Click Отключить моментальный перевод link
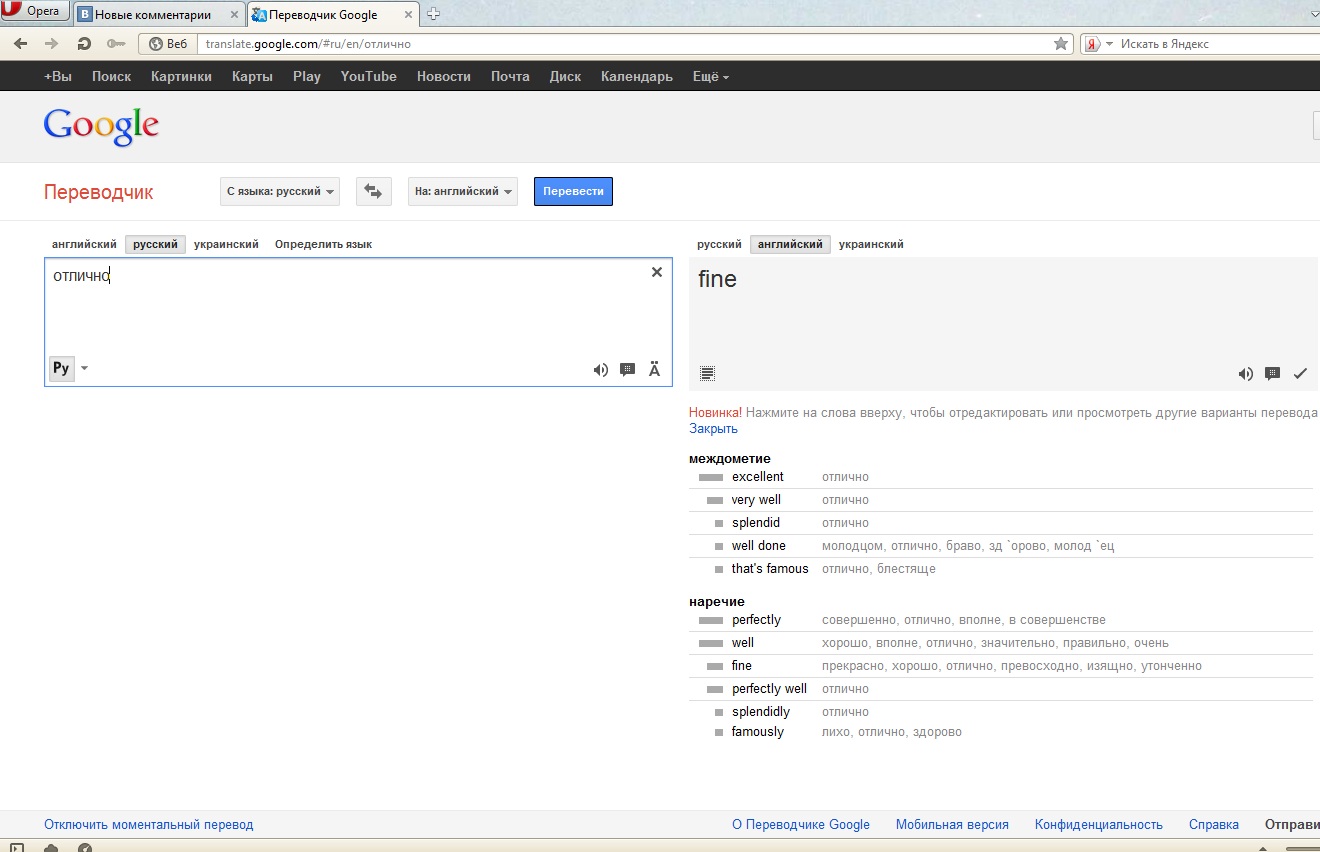Screen dimensions: 1320x852 coord(149,825)
